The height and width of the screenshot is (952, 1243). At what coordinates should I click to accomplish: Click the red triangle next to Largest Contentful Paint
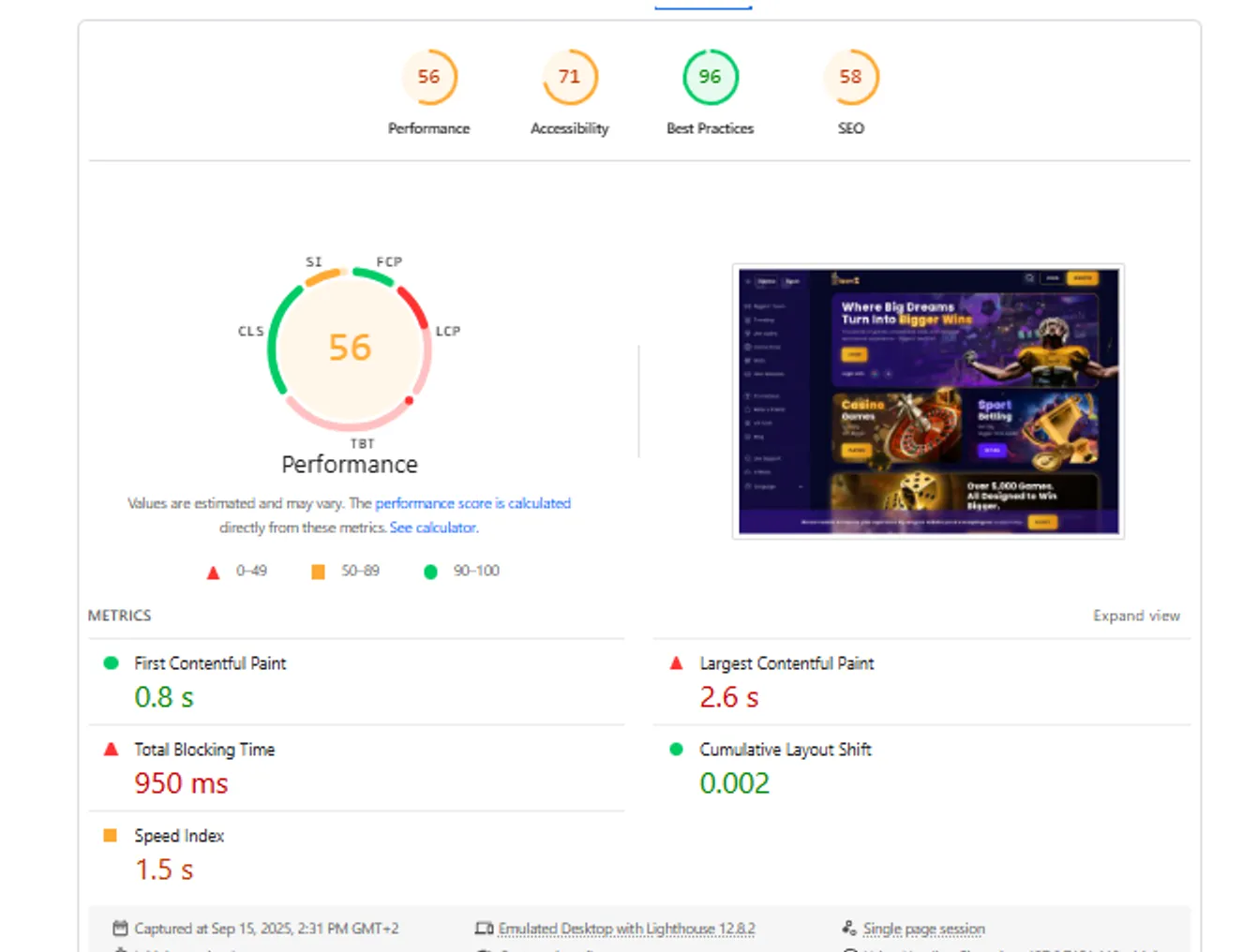point(676,663)
